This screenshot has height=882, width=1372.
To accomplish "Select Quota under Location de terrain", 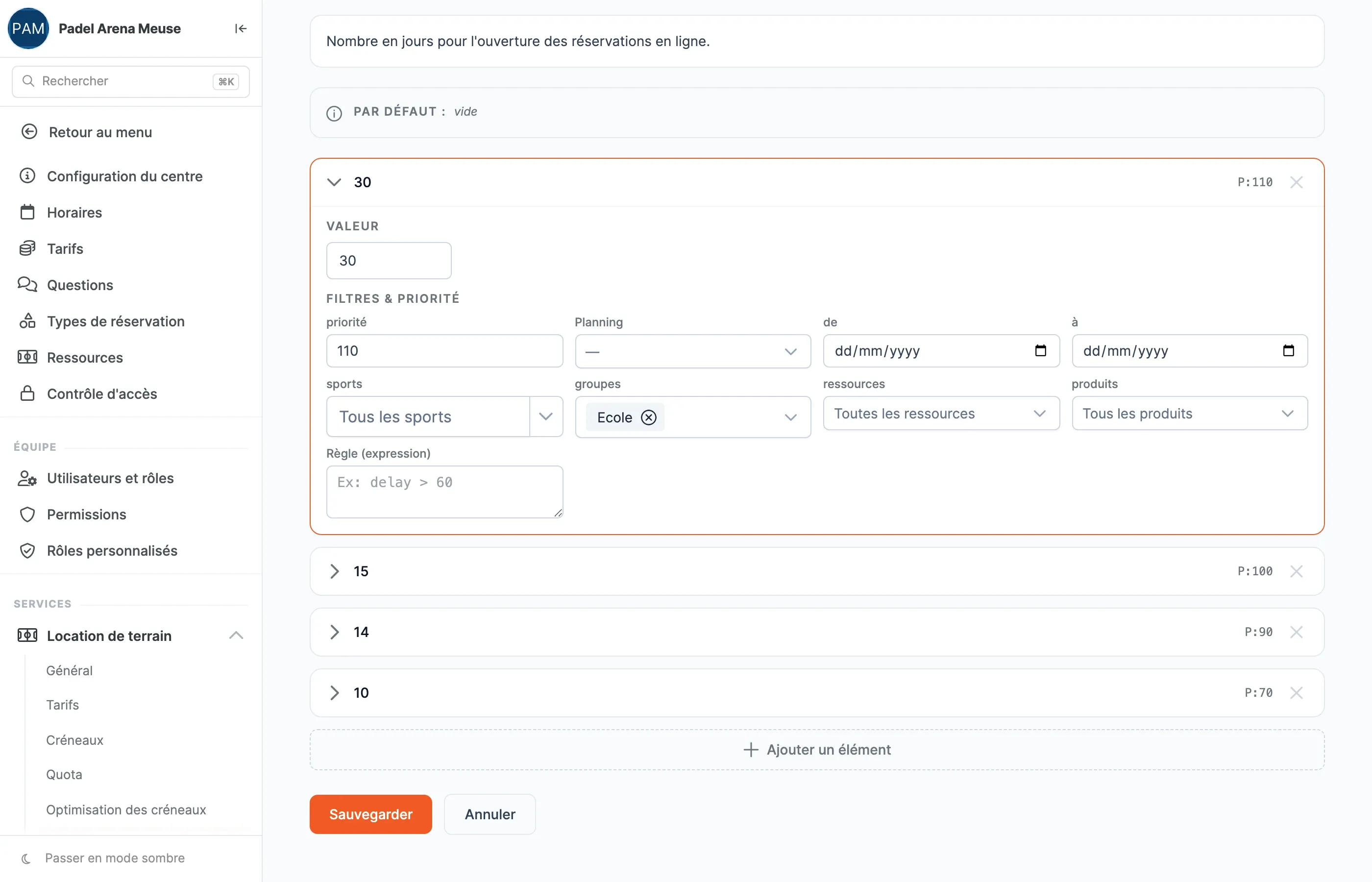I will pyautogui.click(x=64, y=774).
